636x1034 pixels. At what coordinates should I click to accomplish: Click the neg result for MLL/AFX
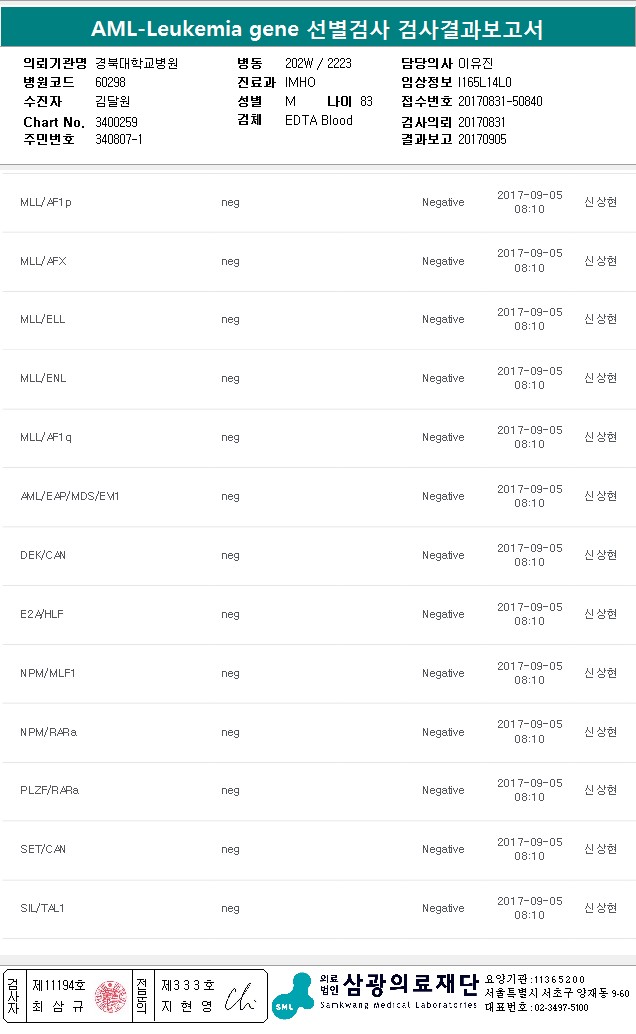tap(230, 261)
